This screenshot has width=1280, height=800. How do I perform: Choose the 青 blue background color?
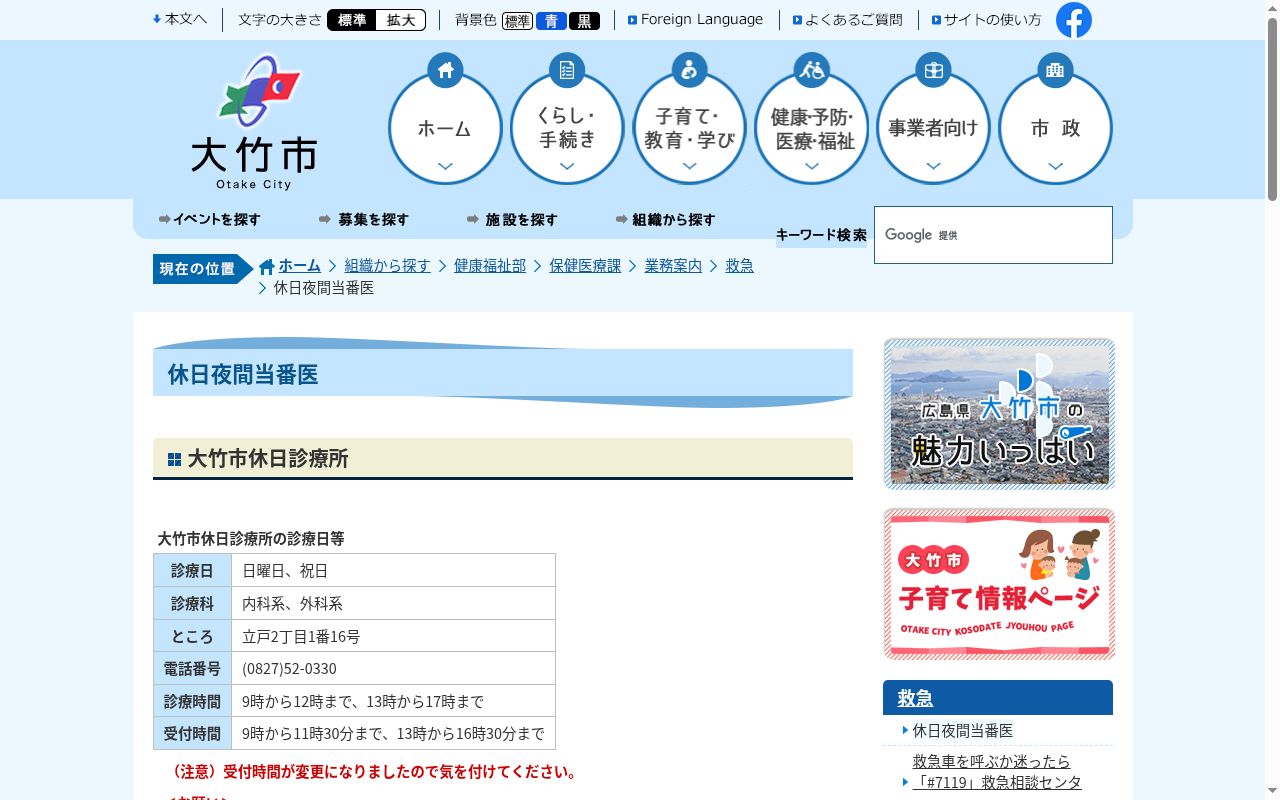tap(551, 21)
